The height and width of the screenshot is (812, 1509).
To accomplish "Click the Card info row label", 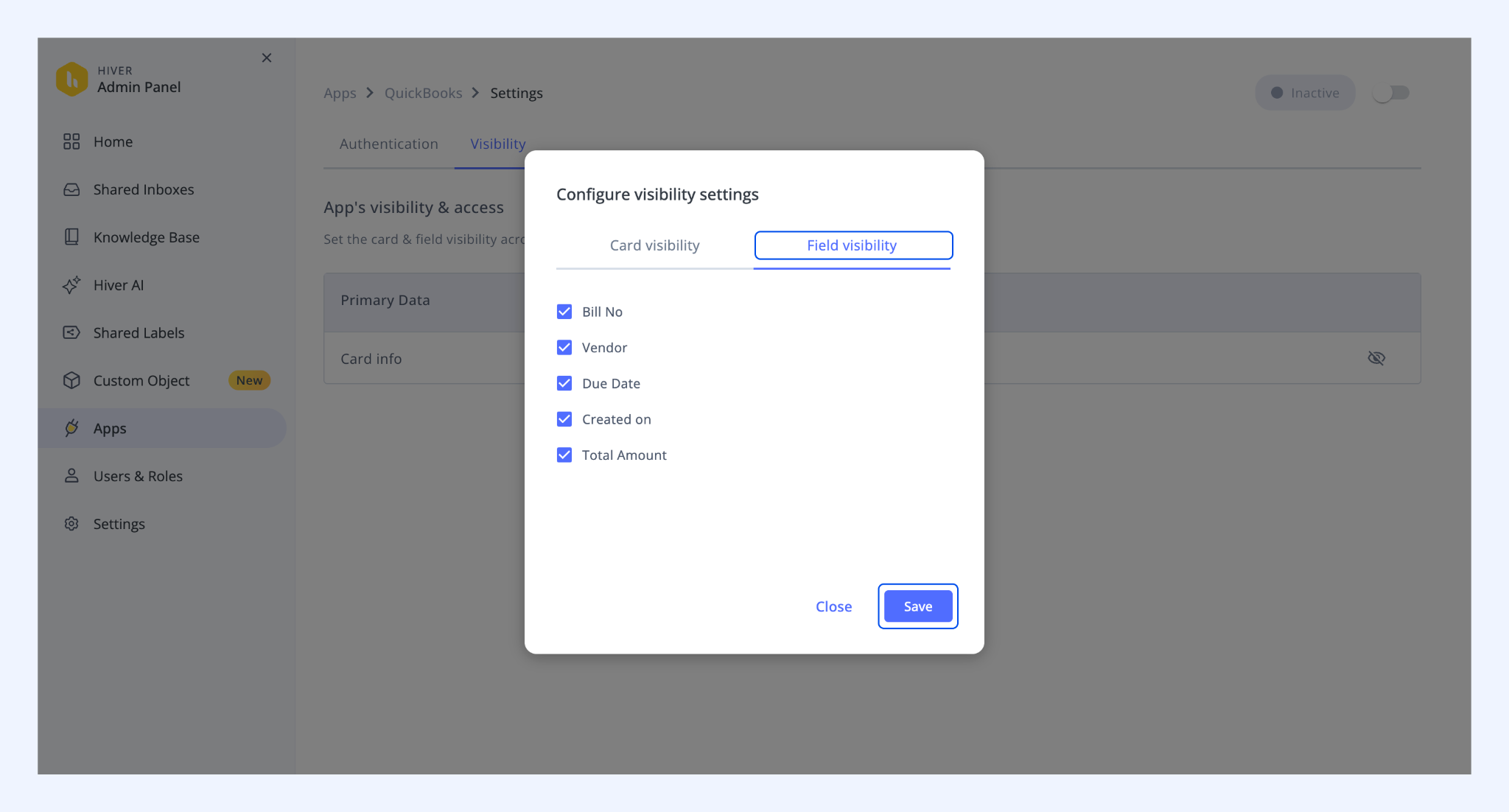I will (371, 359).
